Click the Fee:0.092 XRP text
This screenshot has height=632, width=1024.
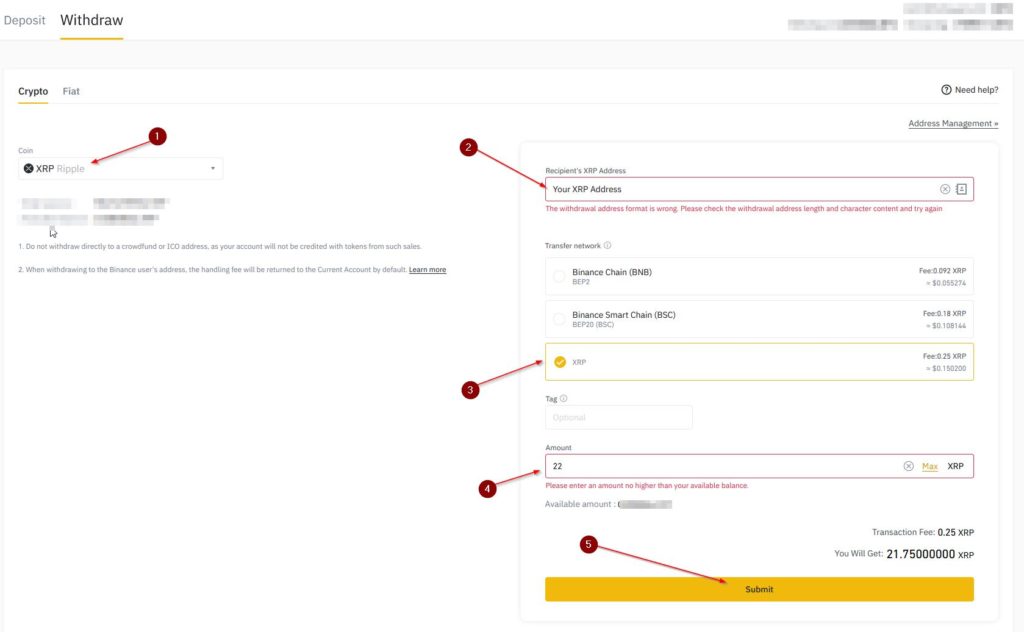tap(942, 271)
